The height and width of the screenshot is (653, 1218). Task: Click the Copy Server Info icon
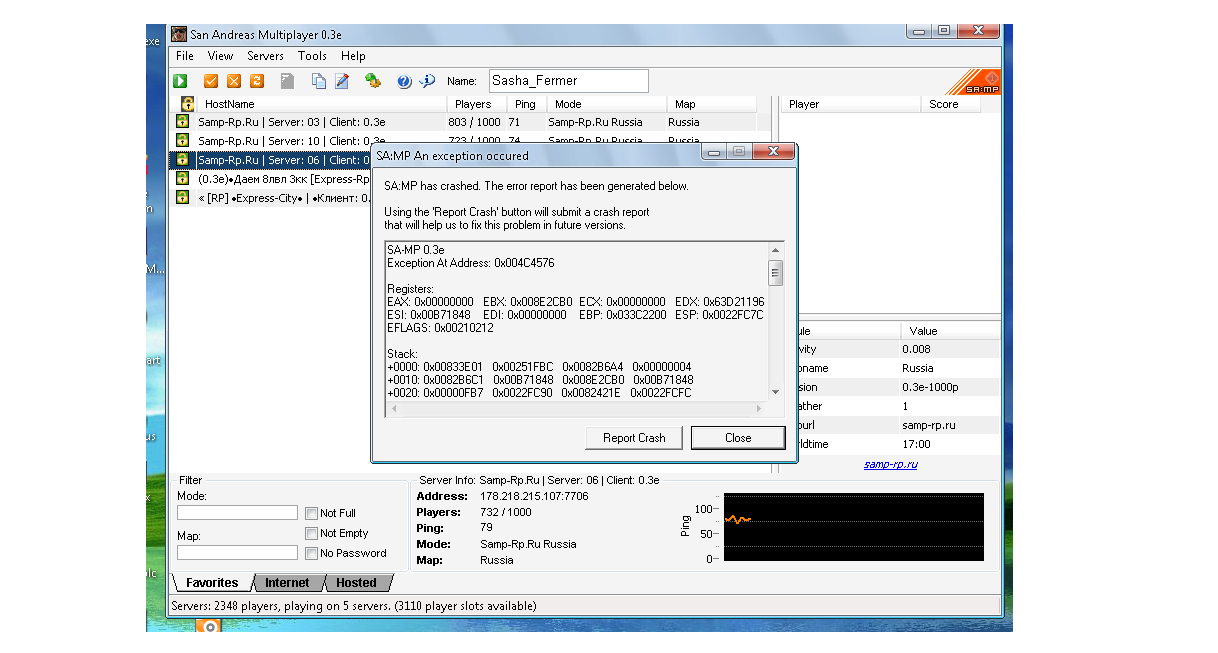pos(319,81)
